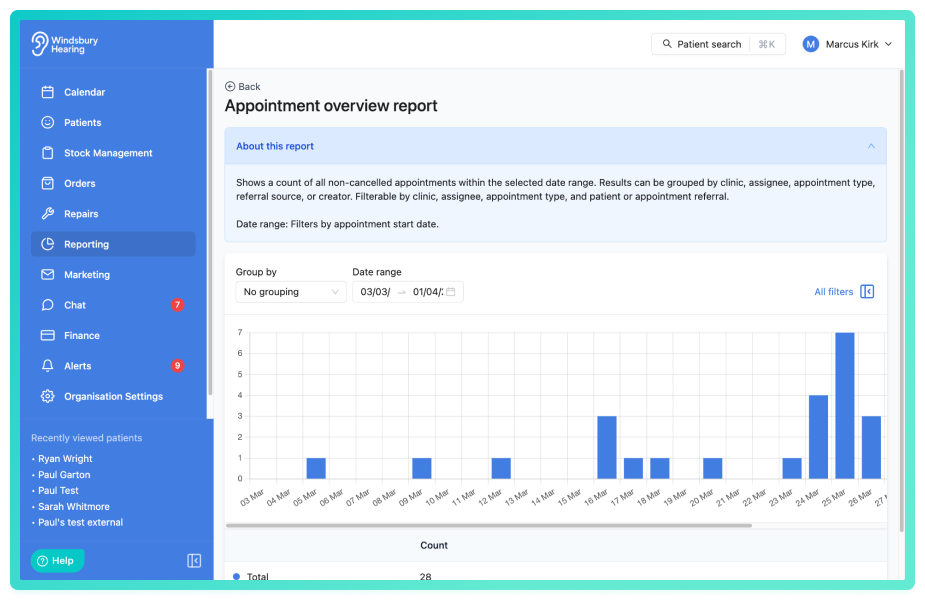Click the Total count value 28
The image size is (925, 600).
pyautogui.click(x=425, y=576)
